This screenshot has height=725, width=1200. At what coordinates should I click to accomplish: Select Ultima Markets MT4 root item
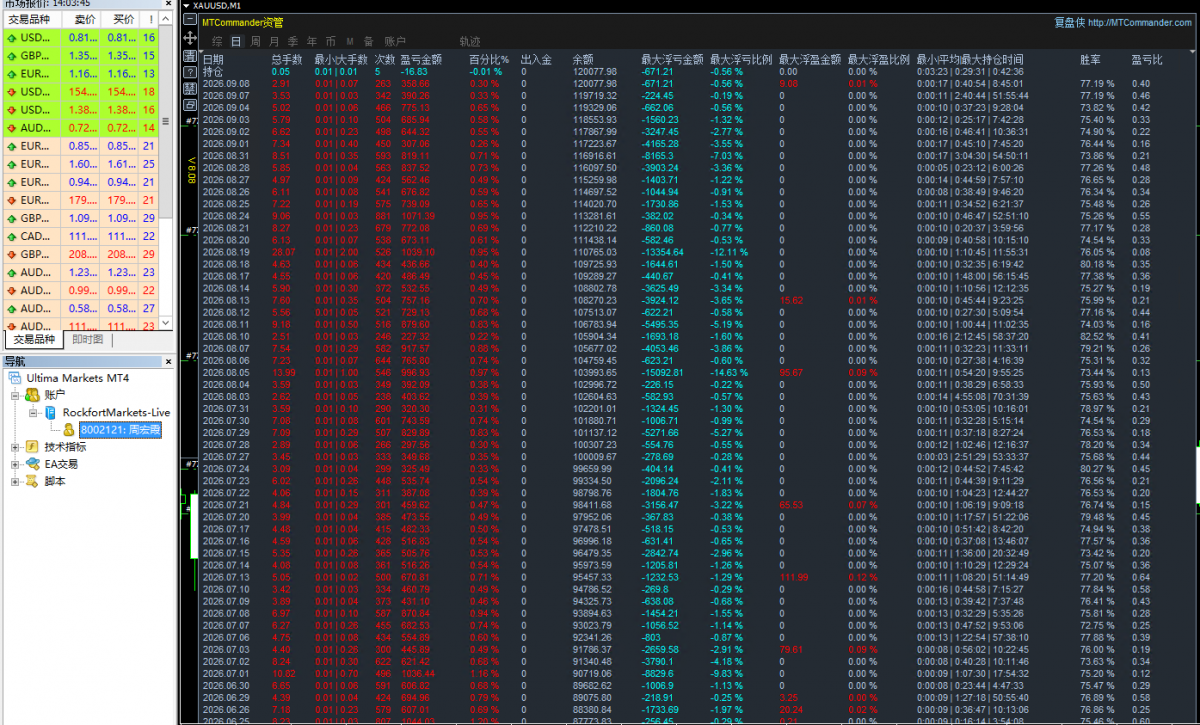click(77, 378)
